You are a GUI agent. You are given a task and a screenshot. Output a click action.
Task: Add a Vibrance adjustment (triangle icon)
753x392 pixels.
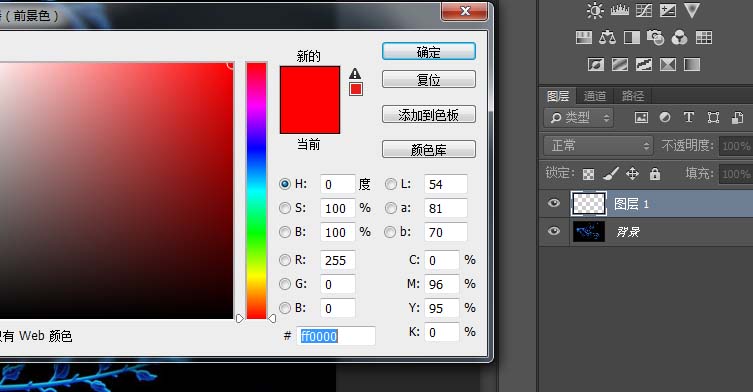pos(692,10)
